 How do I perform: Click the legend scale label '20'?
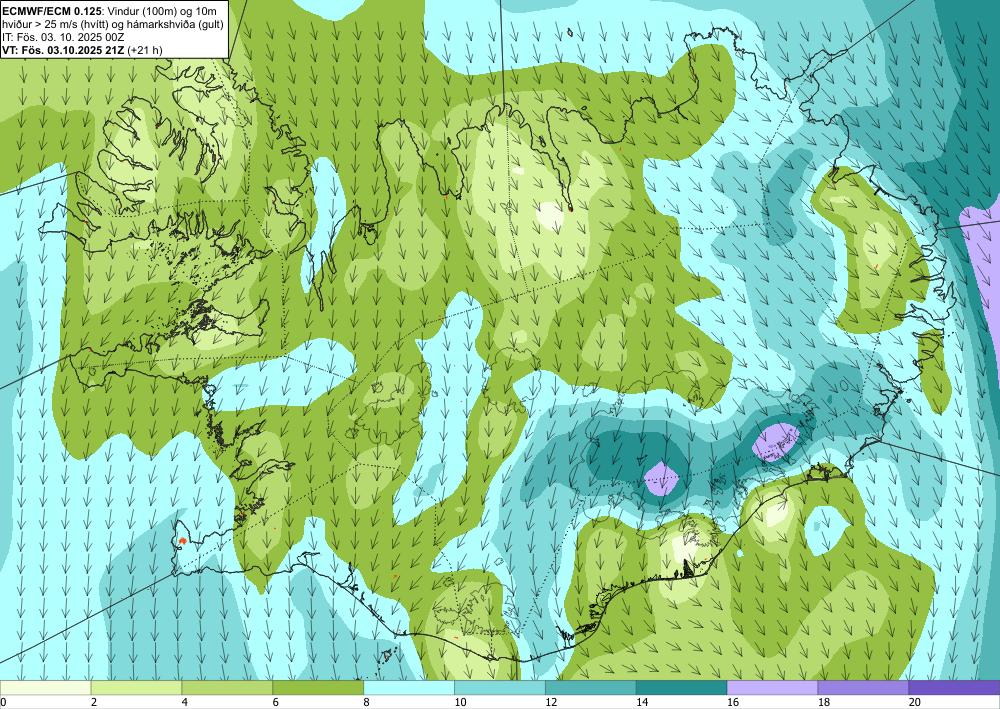point(914,703)
